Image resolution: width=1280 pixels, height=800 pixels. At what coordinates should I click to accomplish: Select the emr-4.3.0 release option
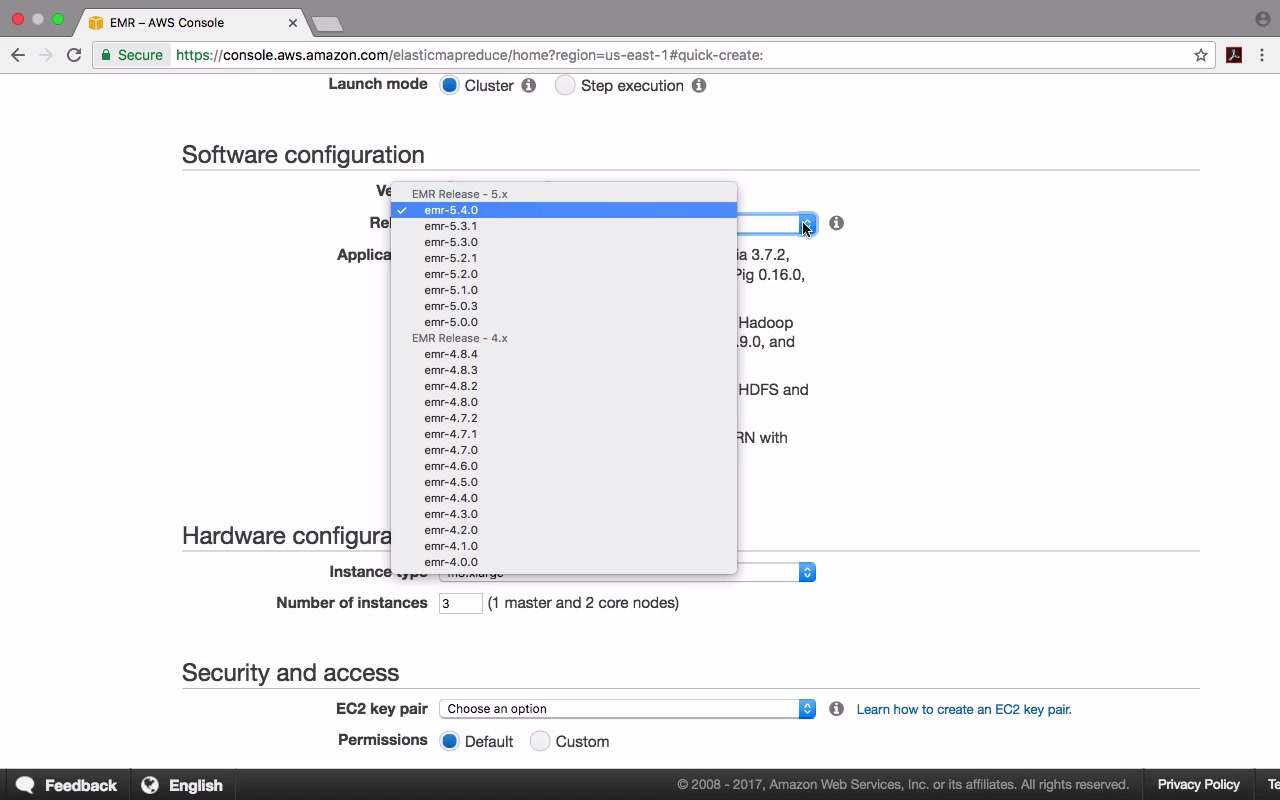click(x=564, y=514)
